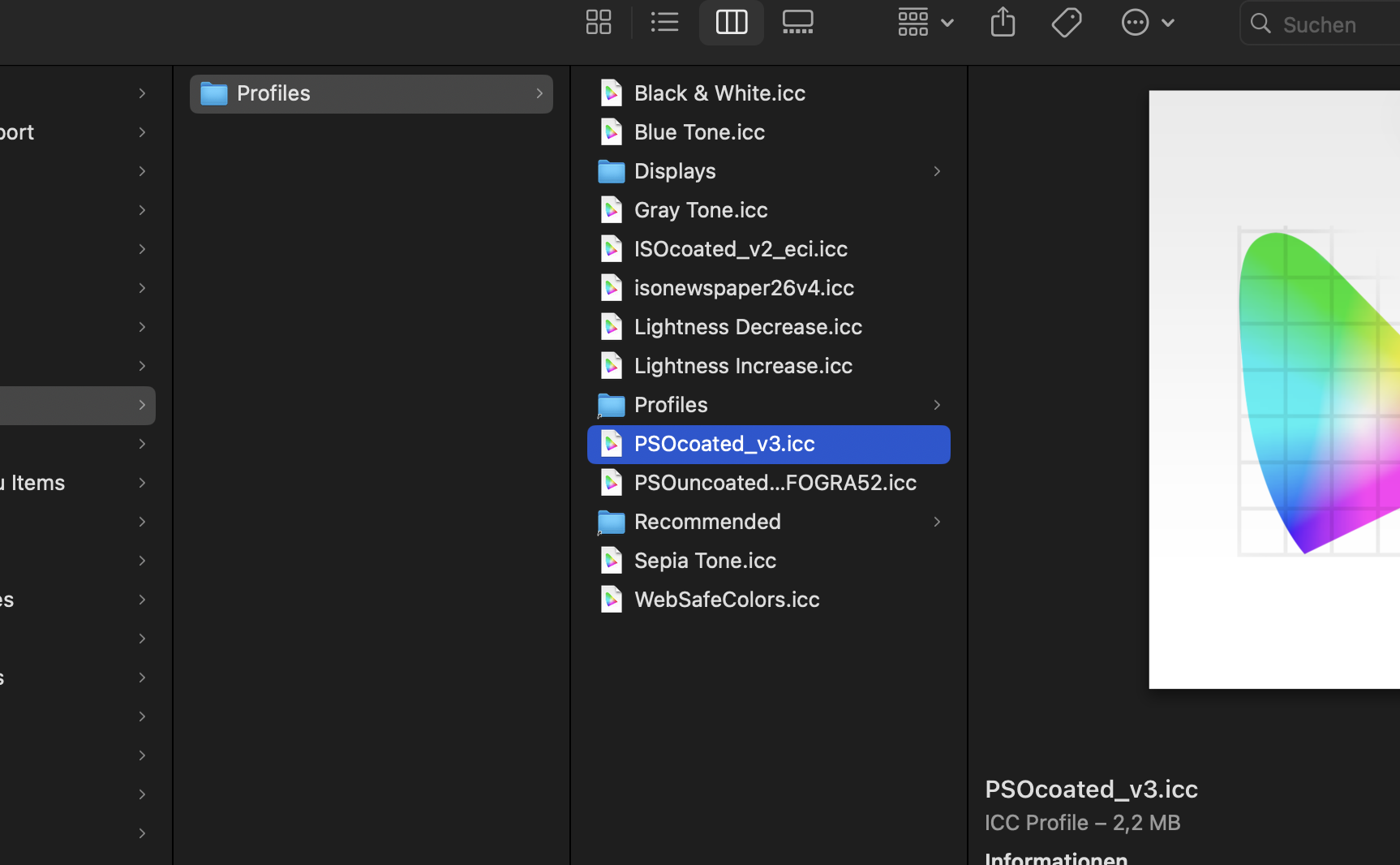Open the More actions ellipsis menu

click(1147, 23)
